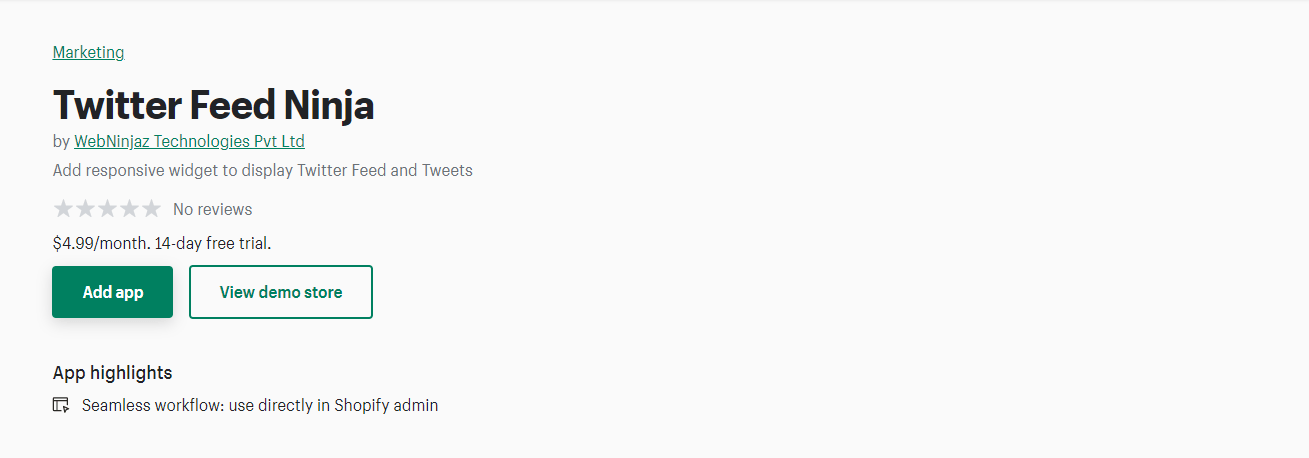The width and height of the screenshot is (1309, 458).
Task: Open the View demo store button
Action: 281,292
